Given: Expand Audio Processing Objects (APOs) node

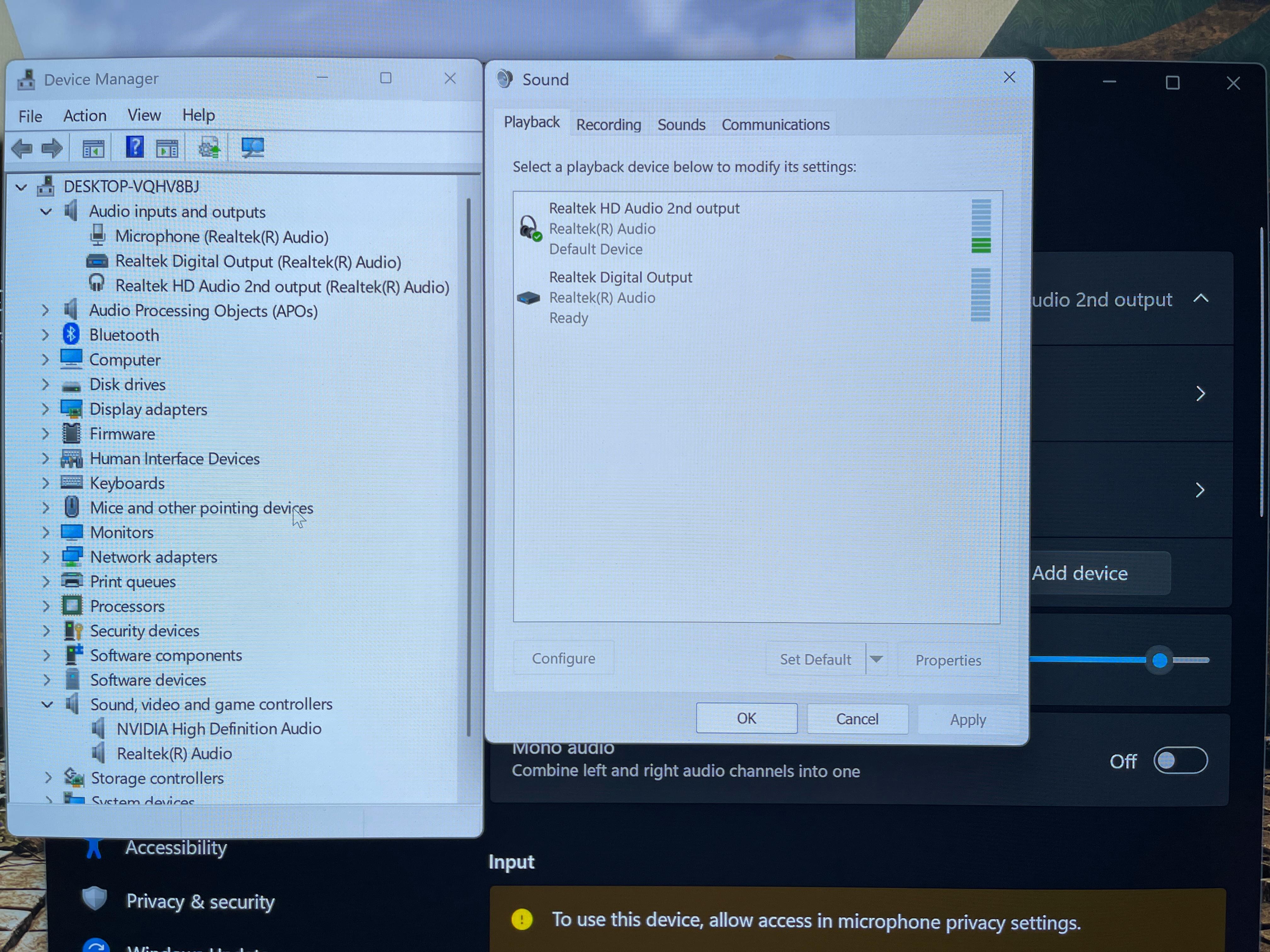Looking at the screenshot, I should tap(45, 310).
